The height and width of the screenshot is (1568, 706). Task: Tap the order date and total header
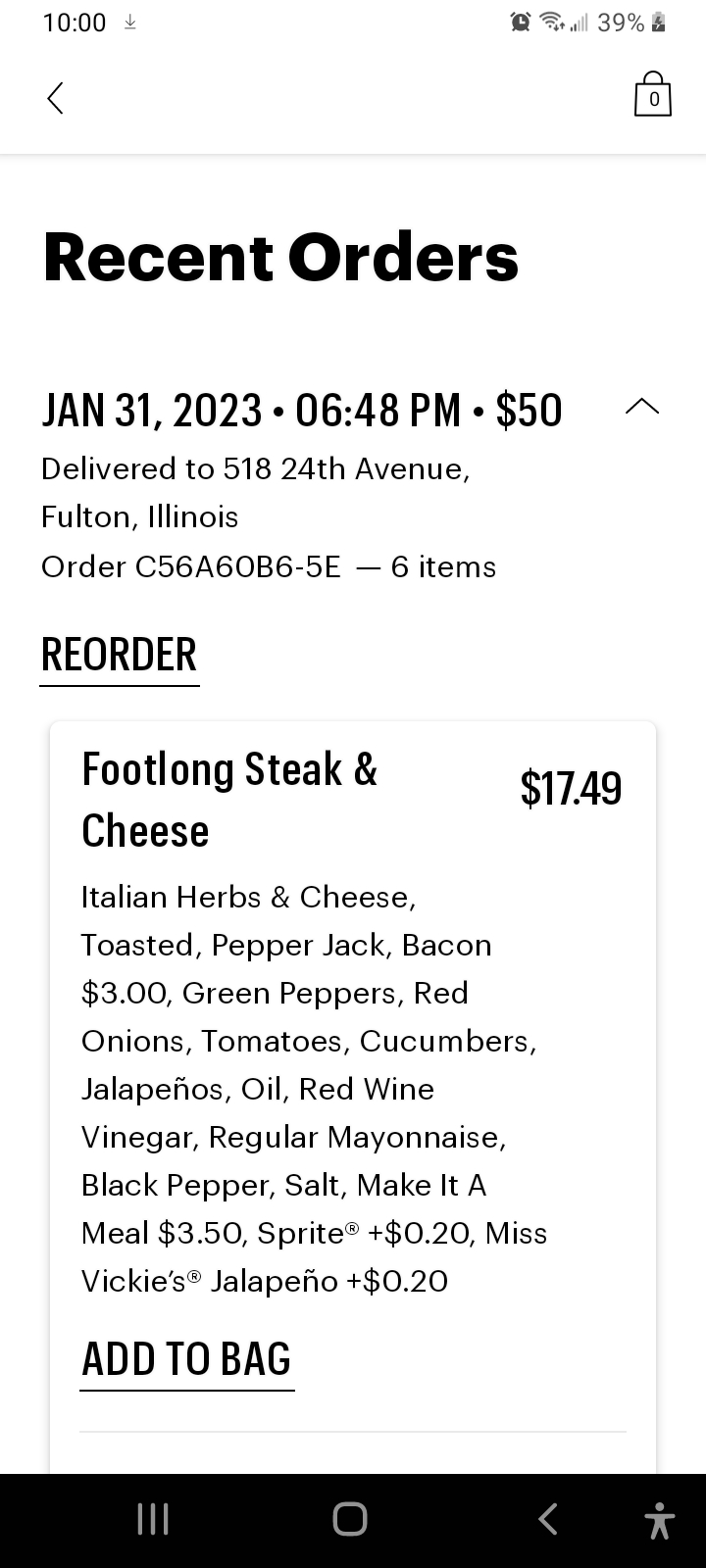(302, 410)
